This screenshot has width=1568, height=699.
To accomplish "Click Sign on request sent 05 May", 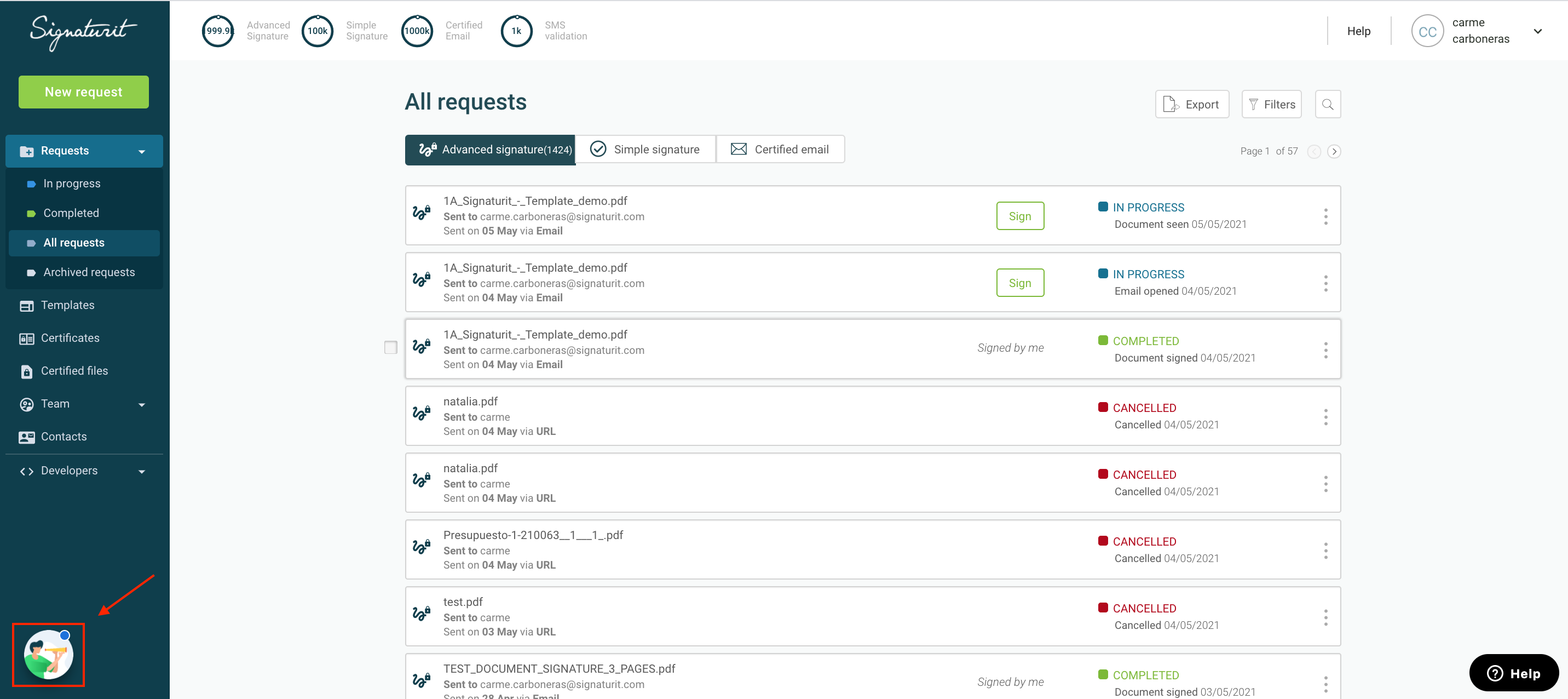I will pos(1020,216).
